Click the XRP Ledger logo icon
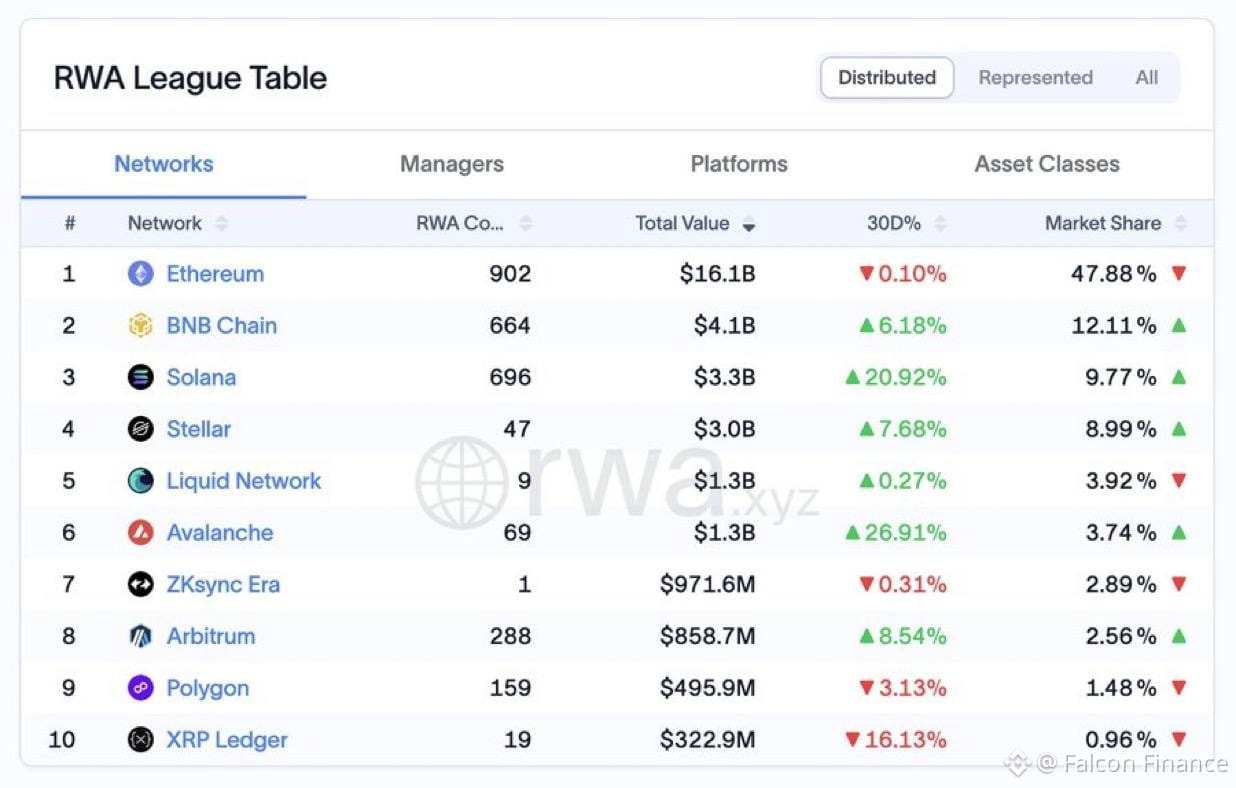The width and height of the screenshot is (1236, 788). [x=141, y=740]
